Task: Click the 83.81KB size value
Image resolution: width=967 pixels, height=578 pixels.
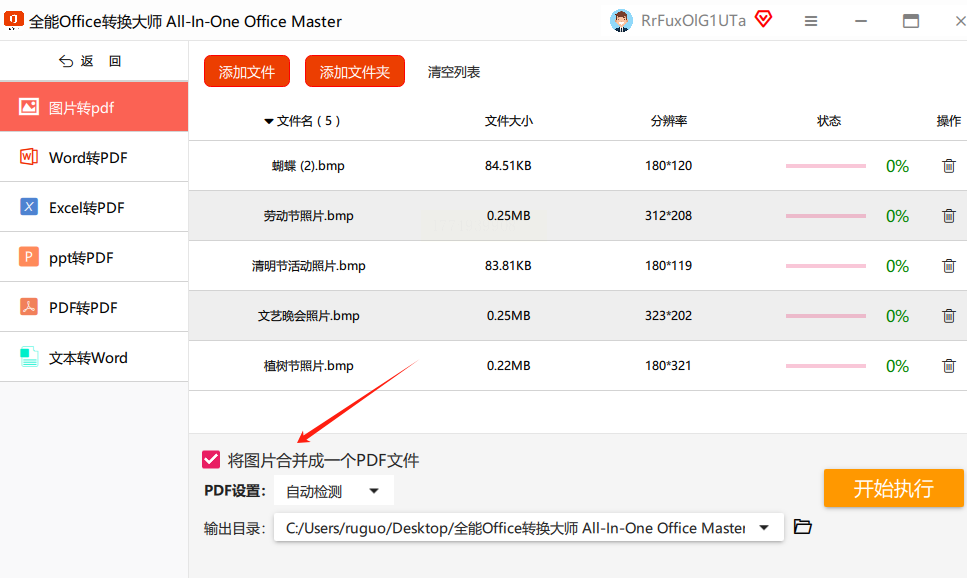Action: click(508, 266)
